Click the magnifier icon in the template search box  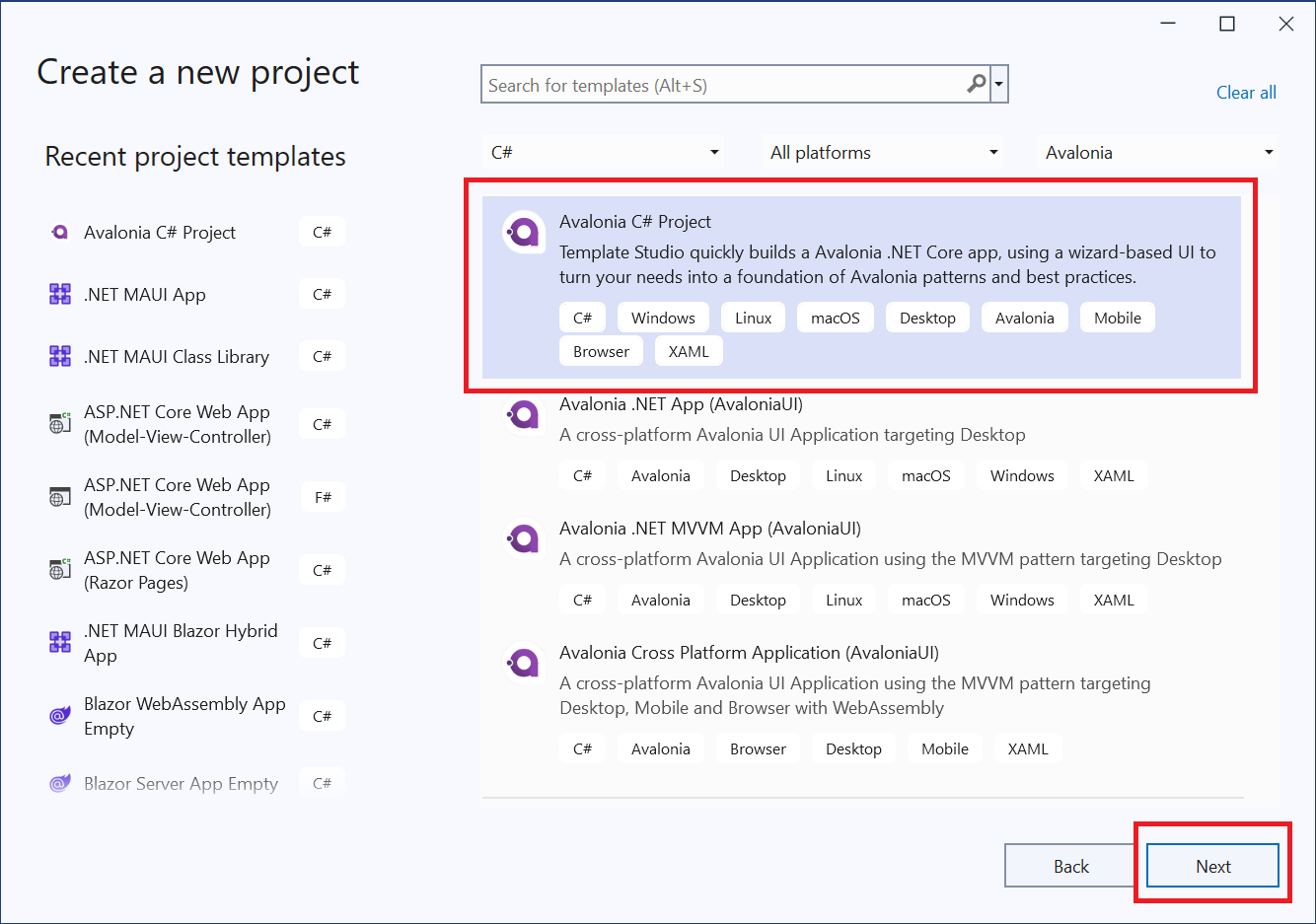pos(977,85)
